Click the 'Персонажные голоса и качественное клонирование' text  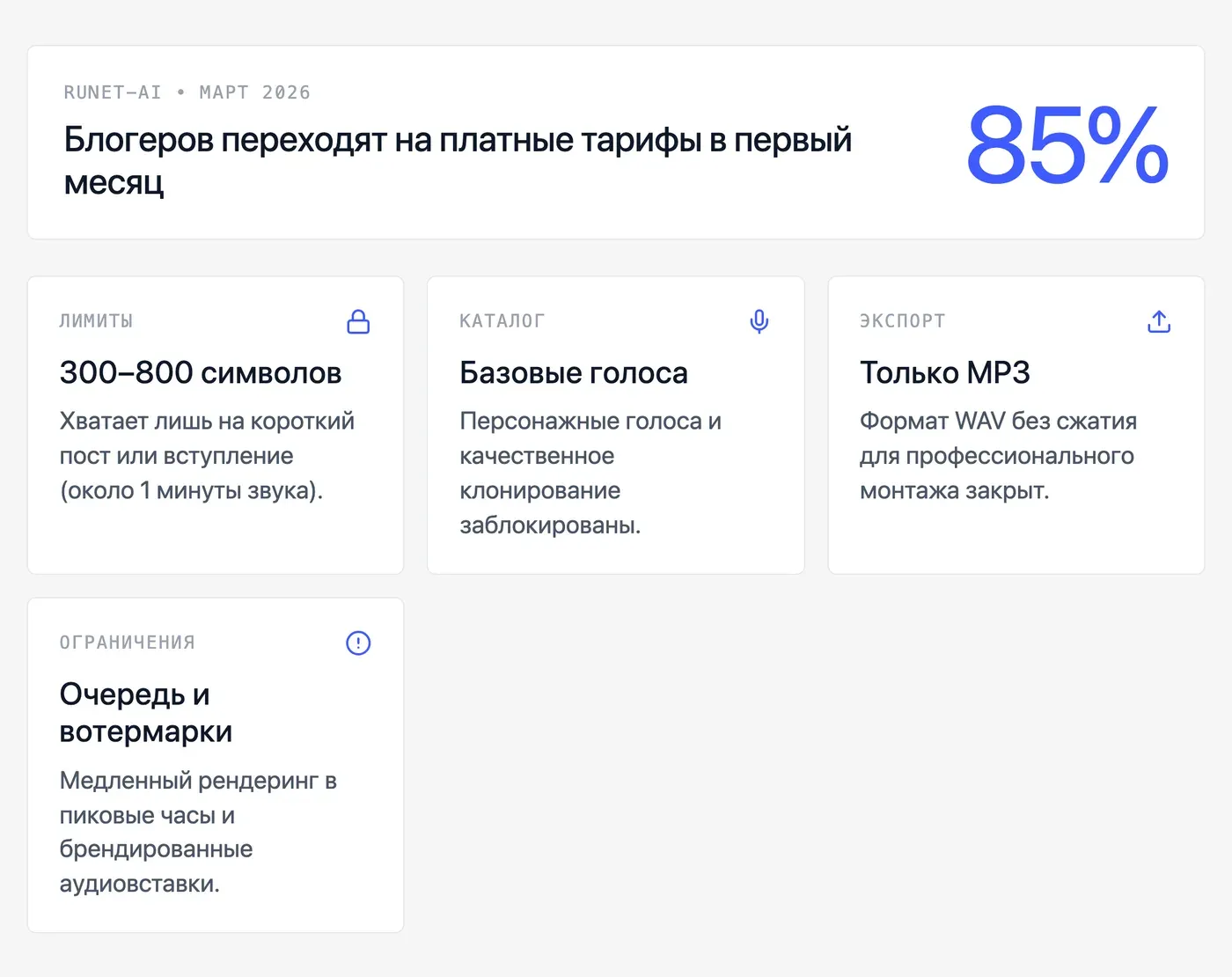(x=590, y=473)
